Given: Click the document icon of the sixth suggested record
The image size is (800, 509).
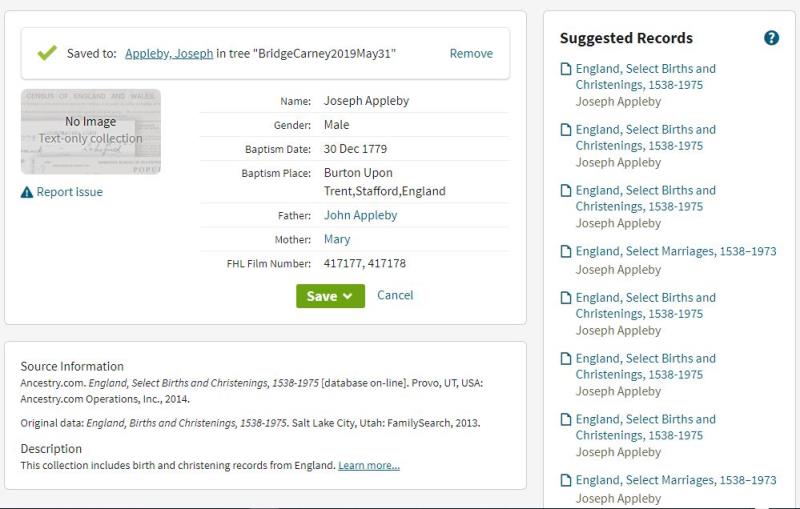Looking at the screenshot, I should (565, 359).
